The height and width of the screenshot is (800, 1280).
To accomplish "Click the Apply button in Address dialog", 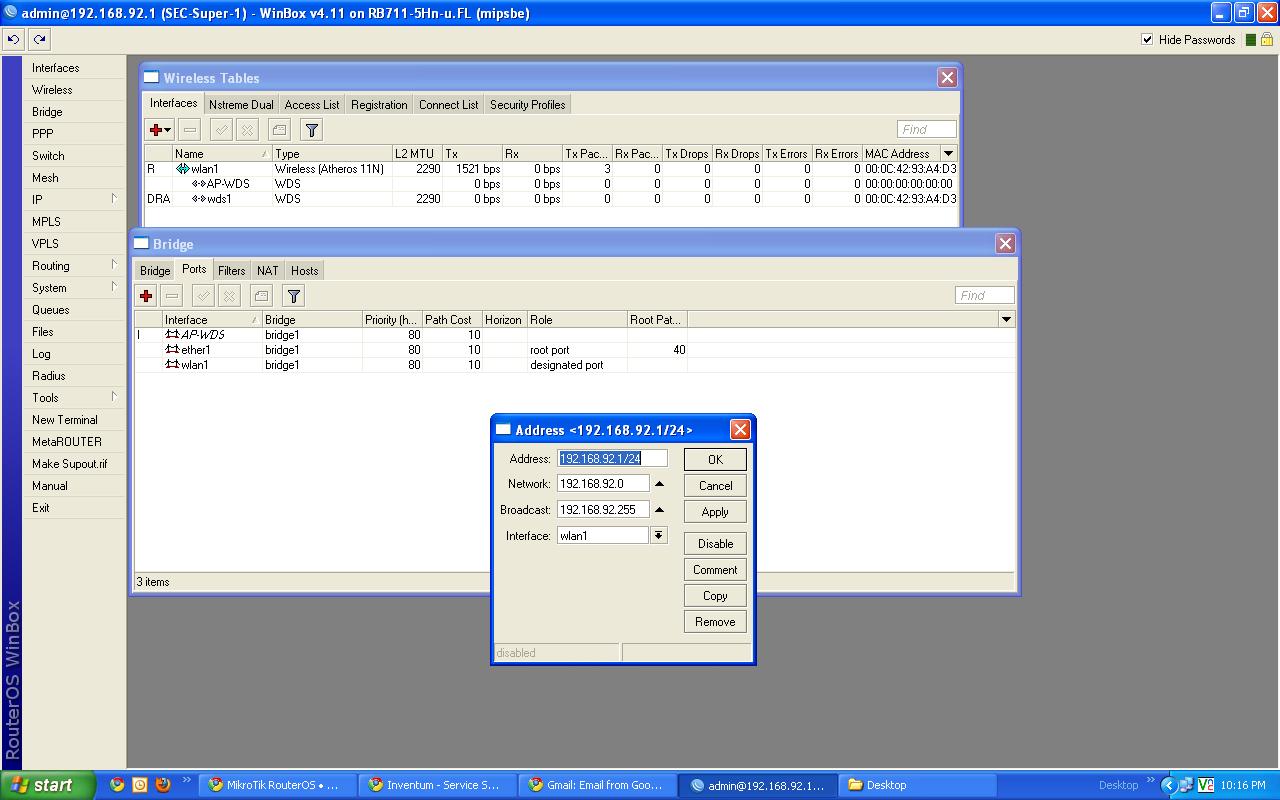I will (x=715, y=512).
